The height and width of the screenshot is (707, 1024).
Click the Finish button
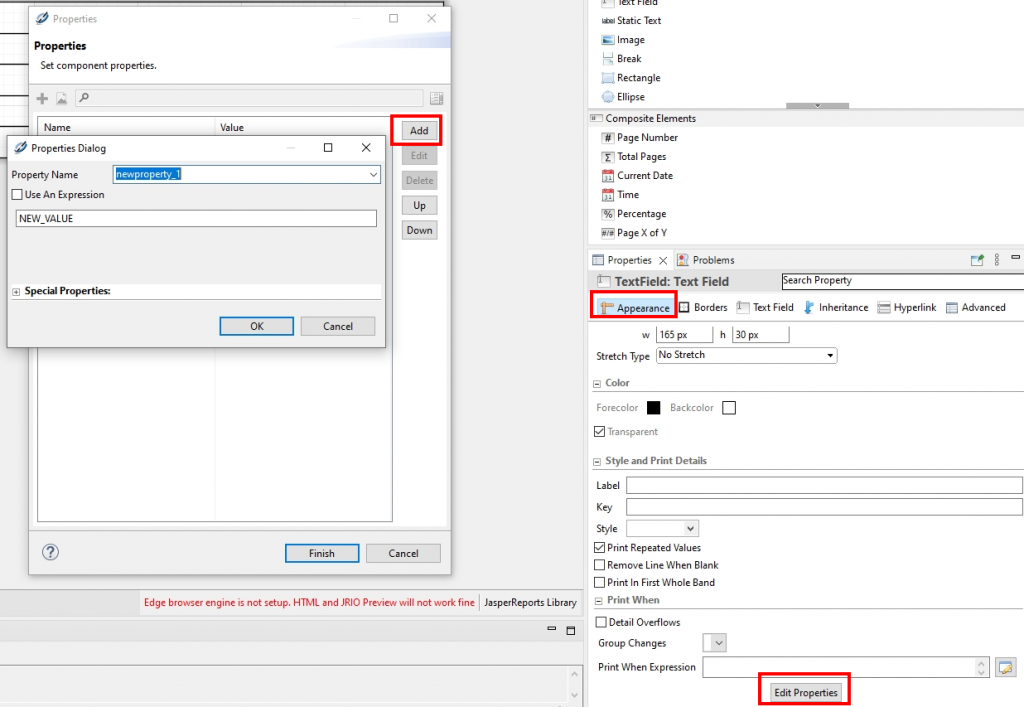point(322,553)
